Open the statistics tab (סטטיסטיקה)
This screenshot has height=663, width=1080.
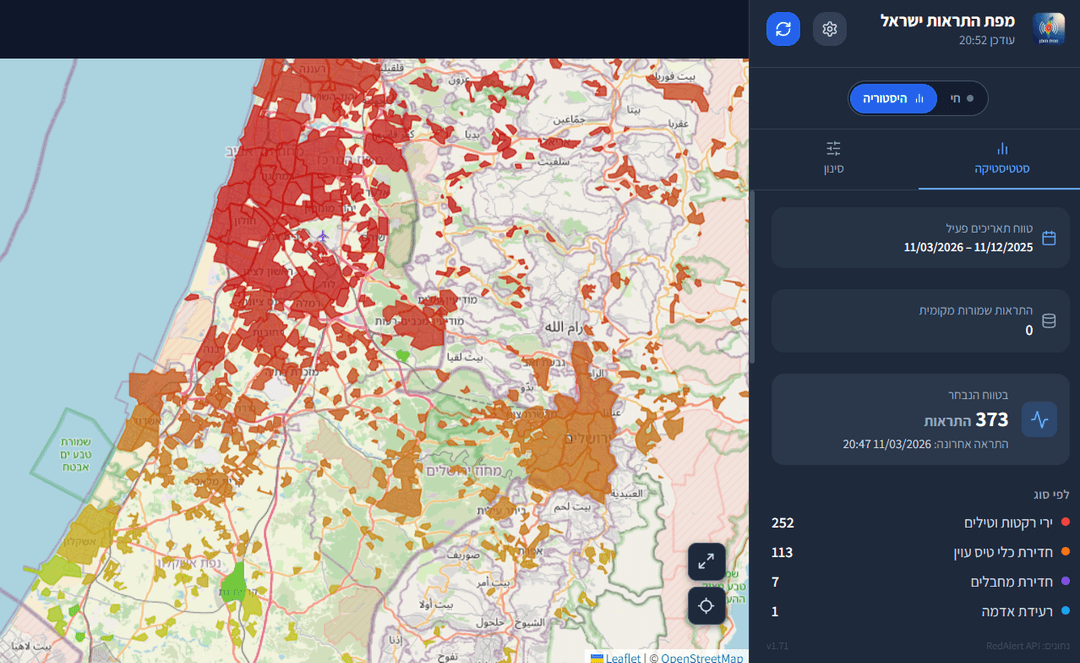1001,158
